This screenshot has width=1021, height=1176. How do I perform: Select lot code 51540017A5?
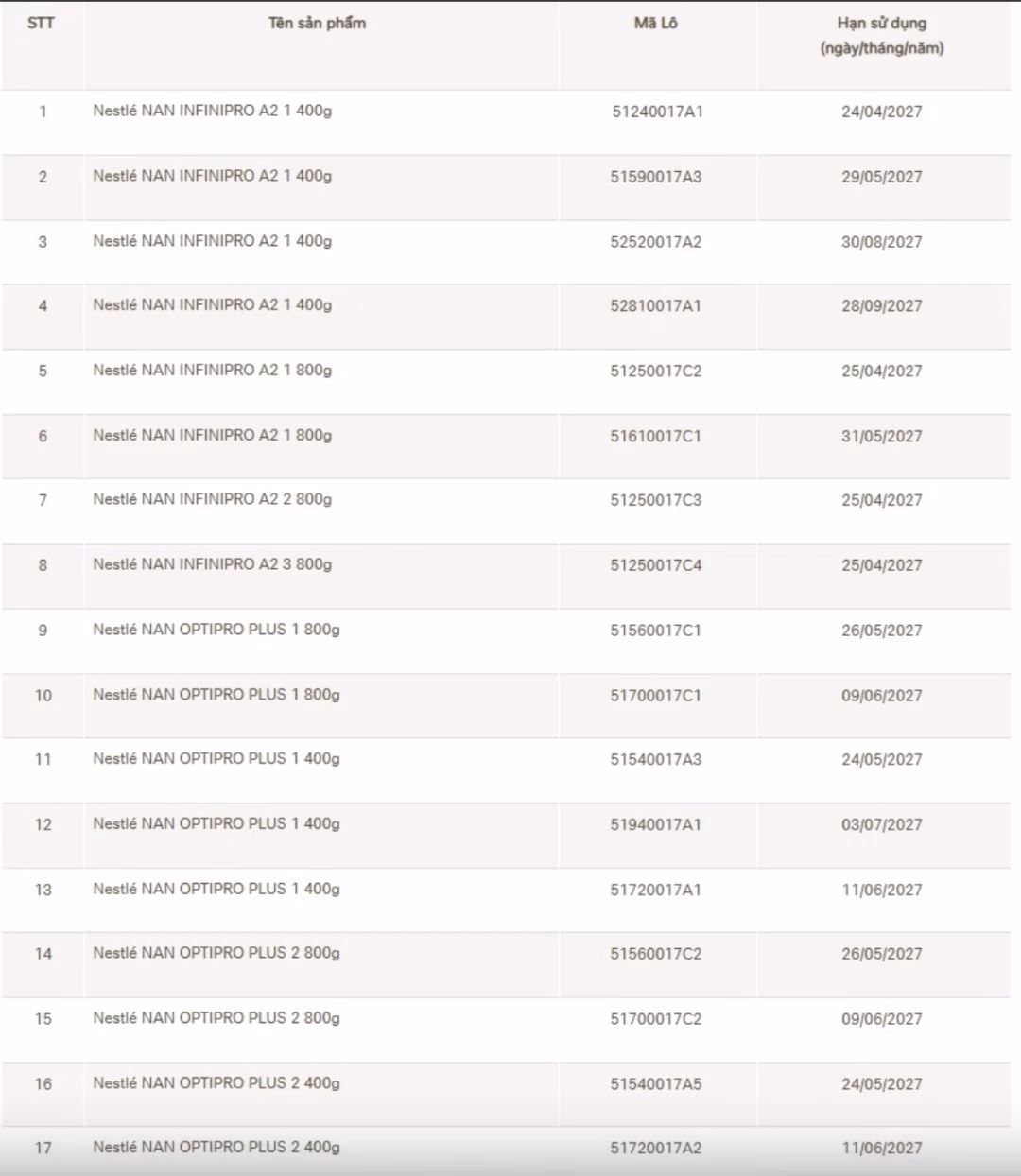click(x=656, y=1084)
